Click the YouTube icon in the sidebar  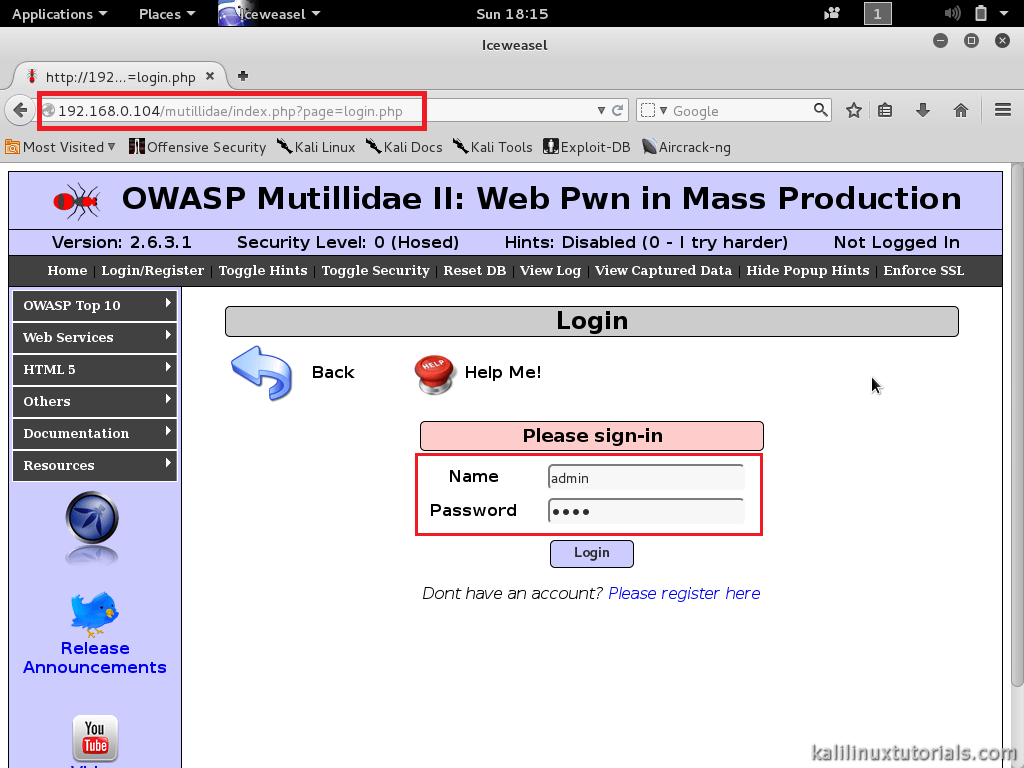pos(94,737)
